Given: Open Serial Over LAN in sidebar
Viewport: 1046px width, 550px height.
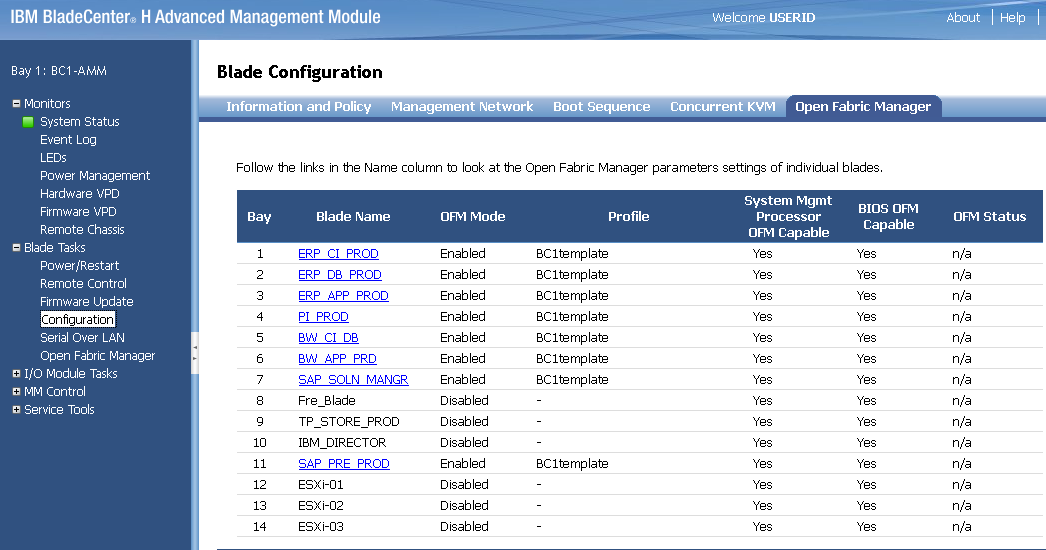Looking at the screenshot, I should pos(82,338).
